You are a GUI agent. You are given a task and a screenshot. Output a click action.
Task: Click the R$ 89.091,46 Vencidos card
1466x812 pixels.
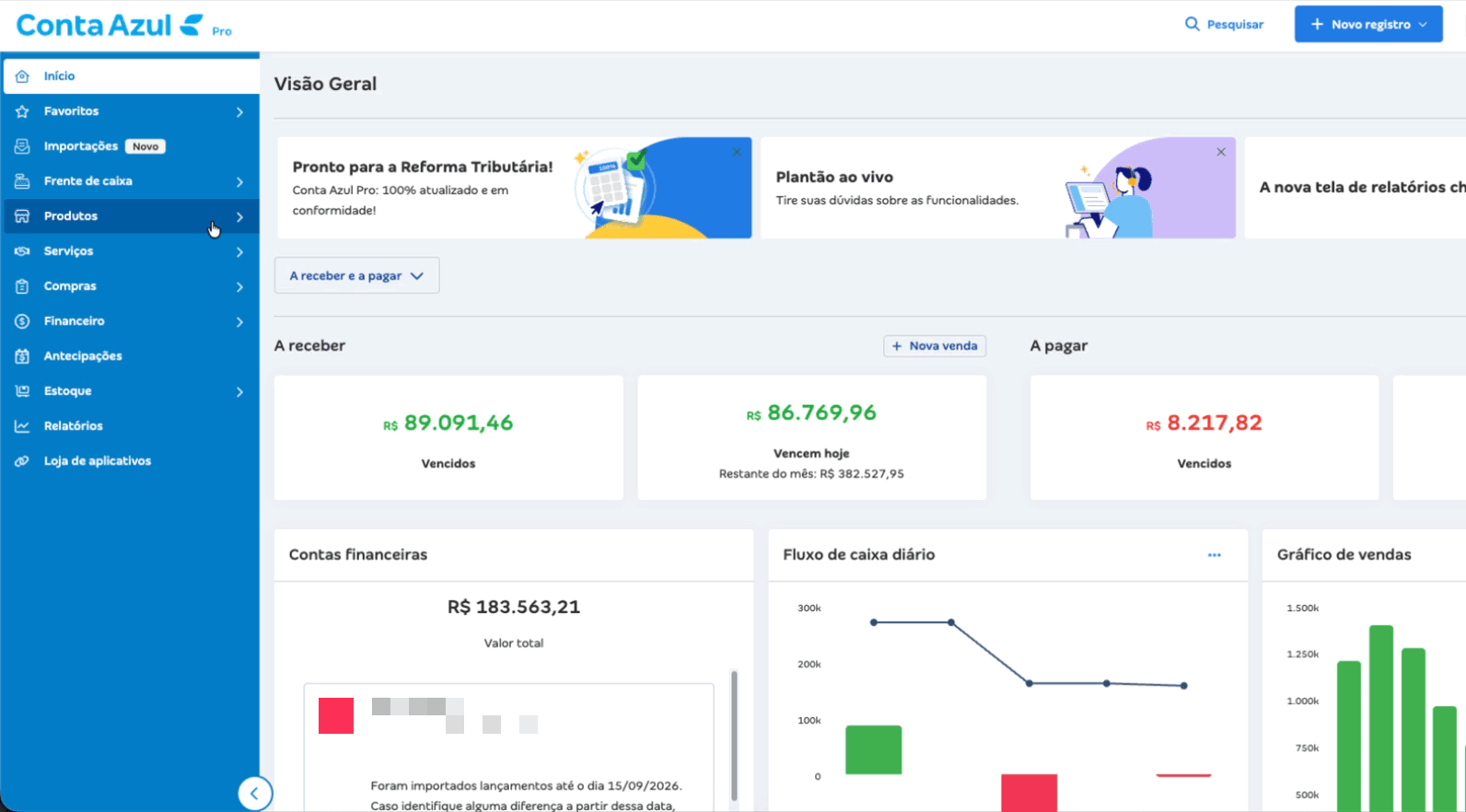(448, 438)
